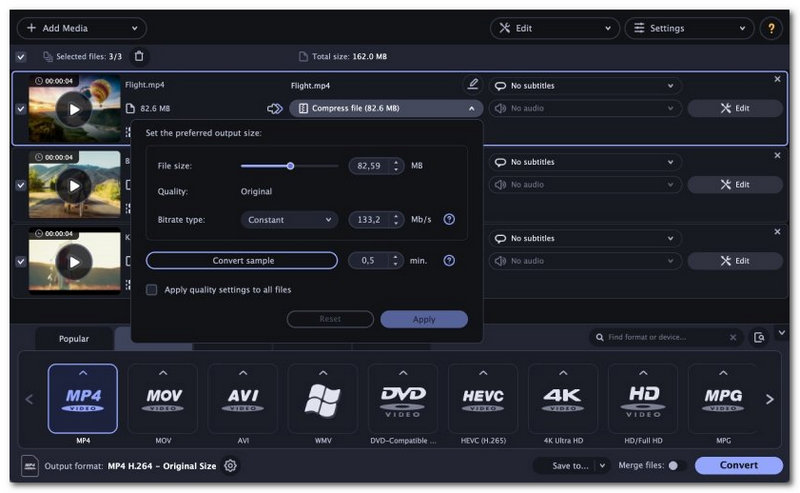The image size is (800, 493).
Task: Choose the MPG video format icon
Action: coord(723,399)
